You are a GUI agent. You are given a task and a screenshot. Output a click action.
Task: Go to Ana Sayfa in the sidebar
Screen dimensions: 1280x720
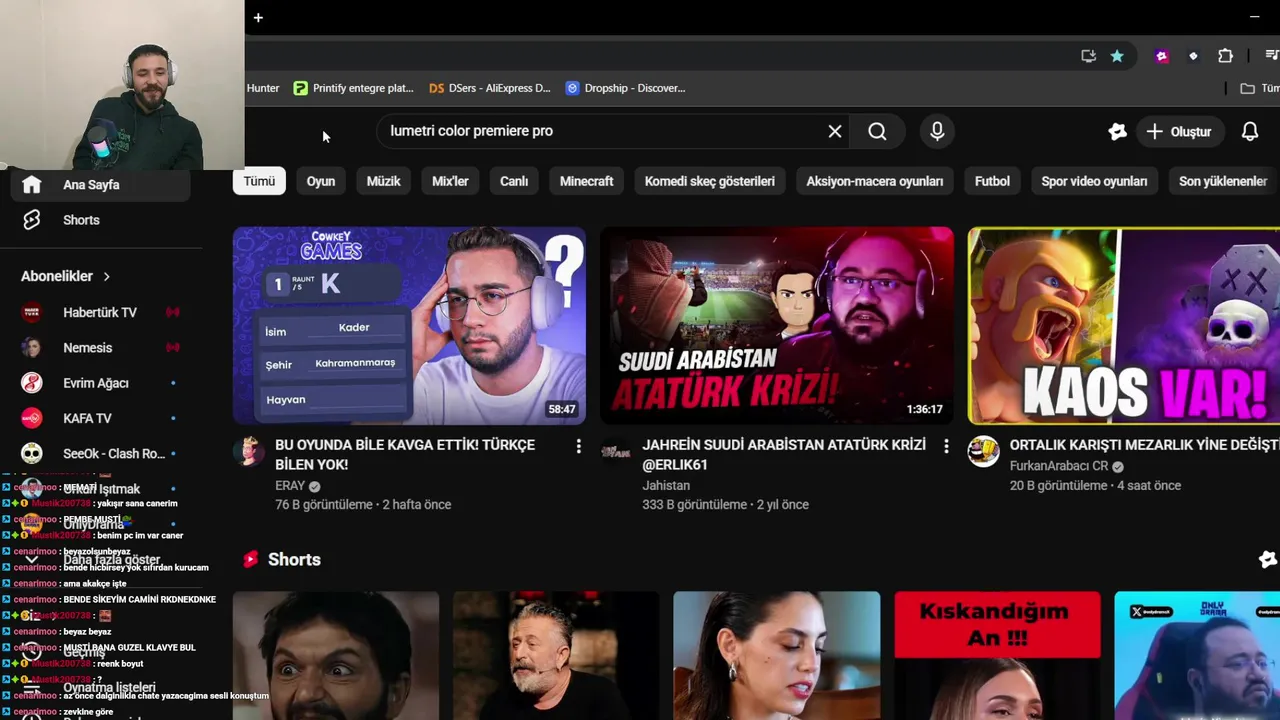(x=100, y=184)
